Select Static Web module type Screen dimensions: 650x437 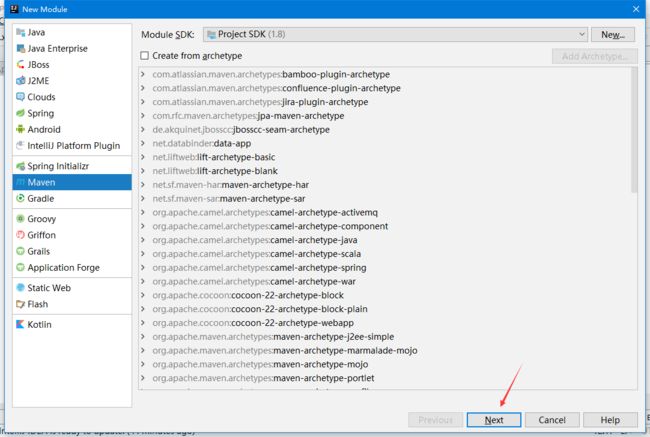(x=72, y=287)
